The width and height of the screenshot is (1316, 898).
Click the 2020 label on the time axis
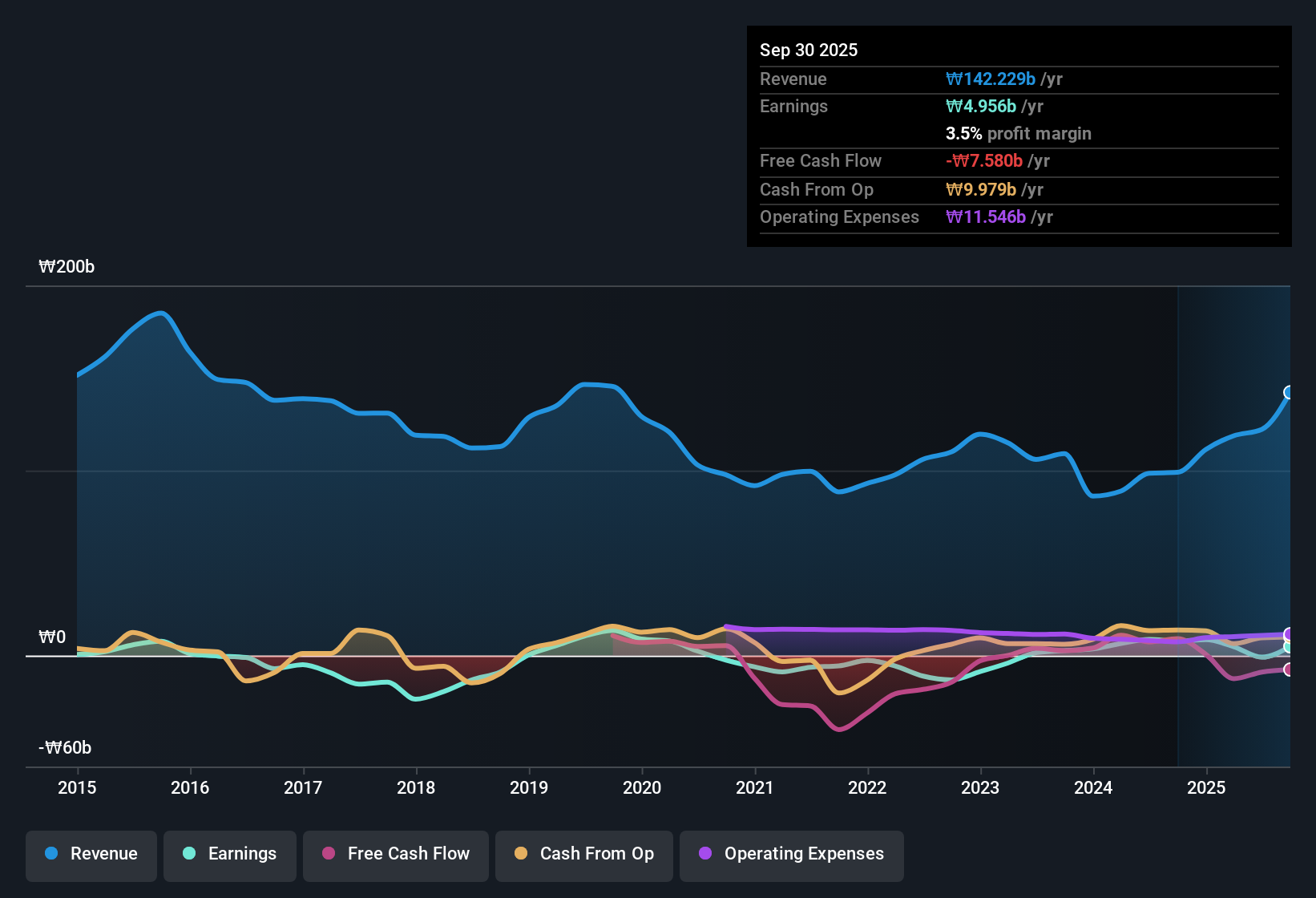point(642,788)
